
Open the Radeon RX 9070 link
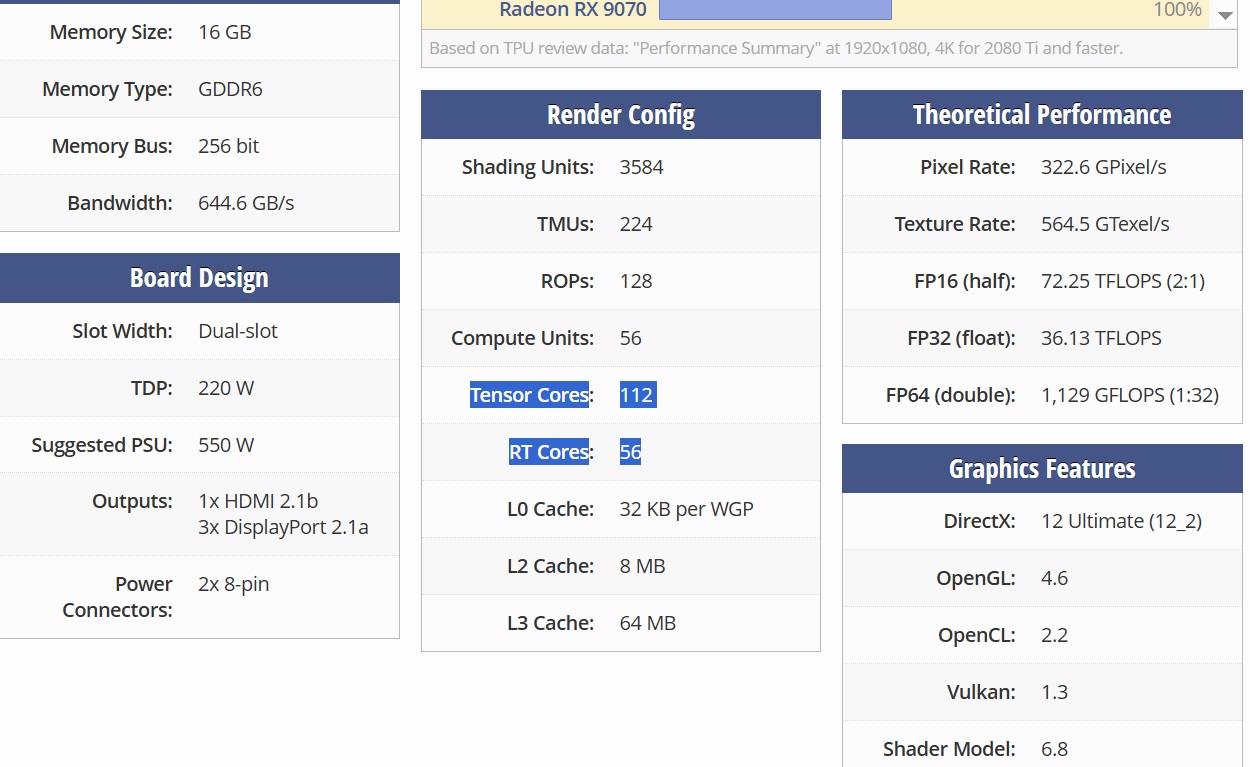click(x=573, y=10)
